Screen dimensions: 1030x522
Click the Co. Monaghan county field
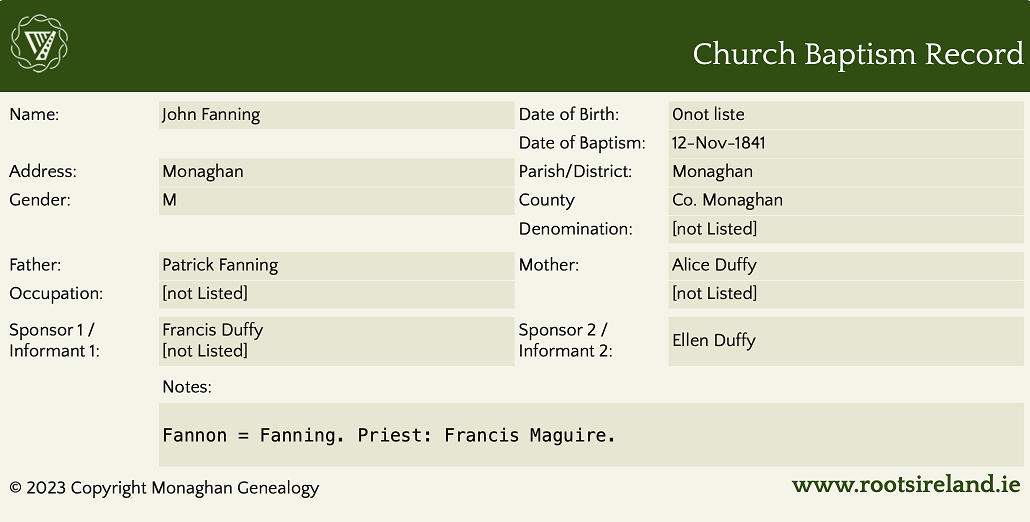pyautogui.click(x=846, y=200)
